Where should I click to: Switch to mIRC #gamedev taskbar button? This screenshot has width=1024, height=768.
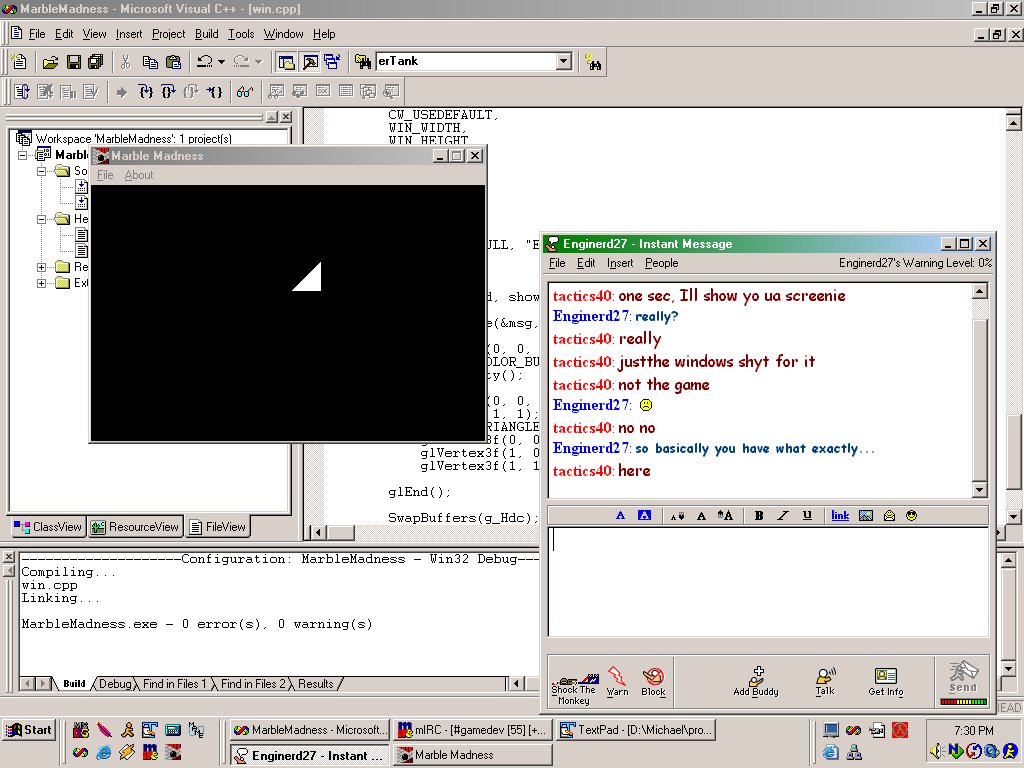point(473,730)
